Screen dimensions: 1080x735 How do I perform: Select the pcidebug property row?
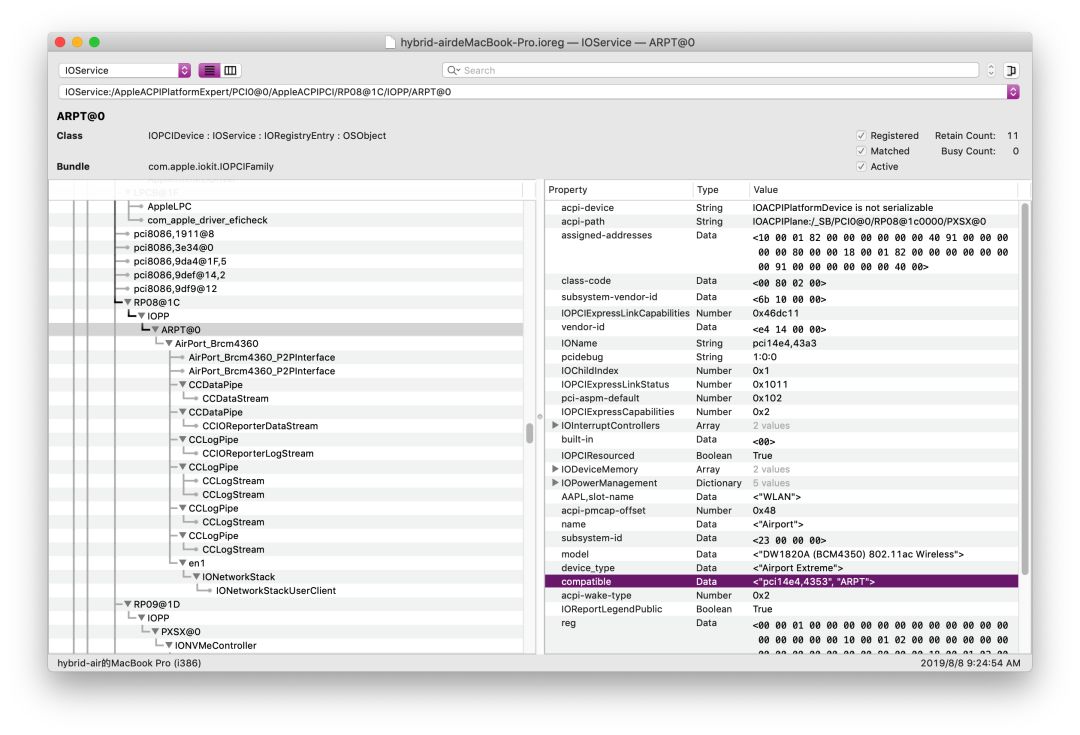click(782, 357)
